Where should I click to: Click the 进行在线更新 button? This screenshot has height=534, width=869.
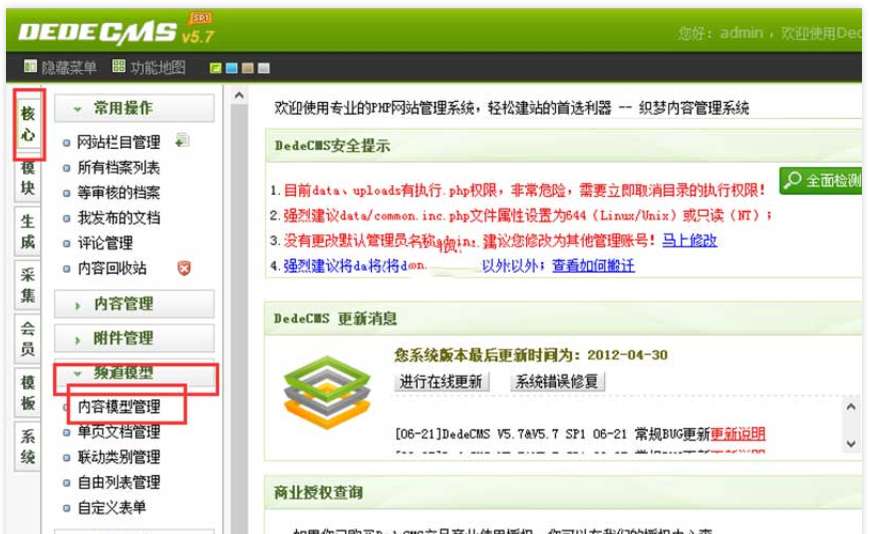(441, 382)
